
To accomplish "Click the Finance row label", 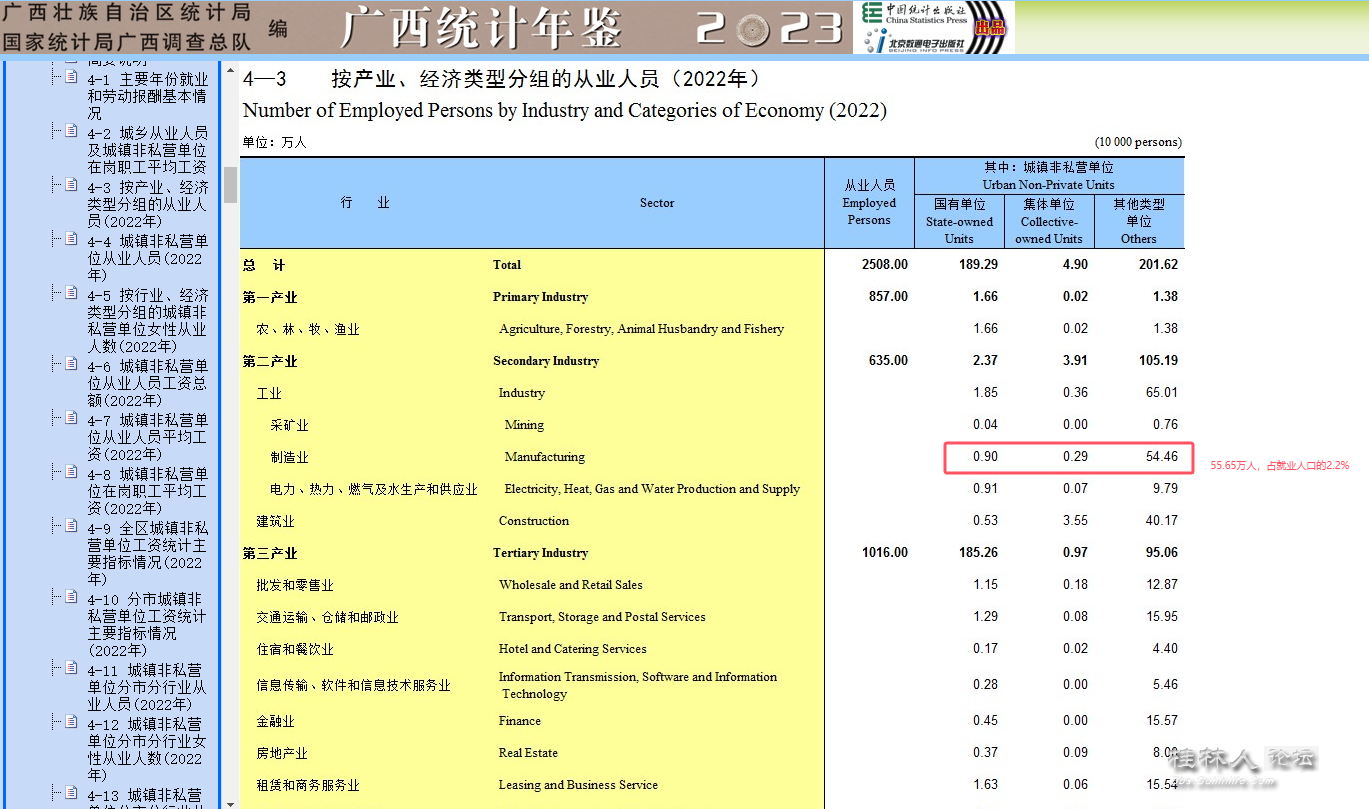I will [520, 721].
